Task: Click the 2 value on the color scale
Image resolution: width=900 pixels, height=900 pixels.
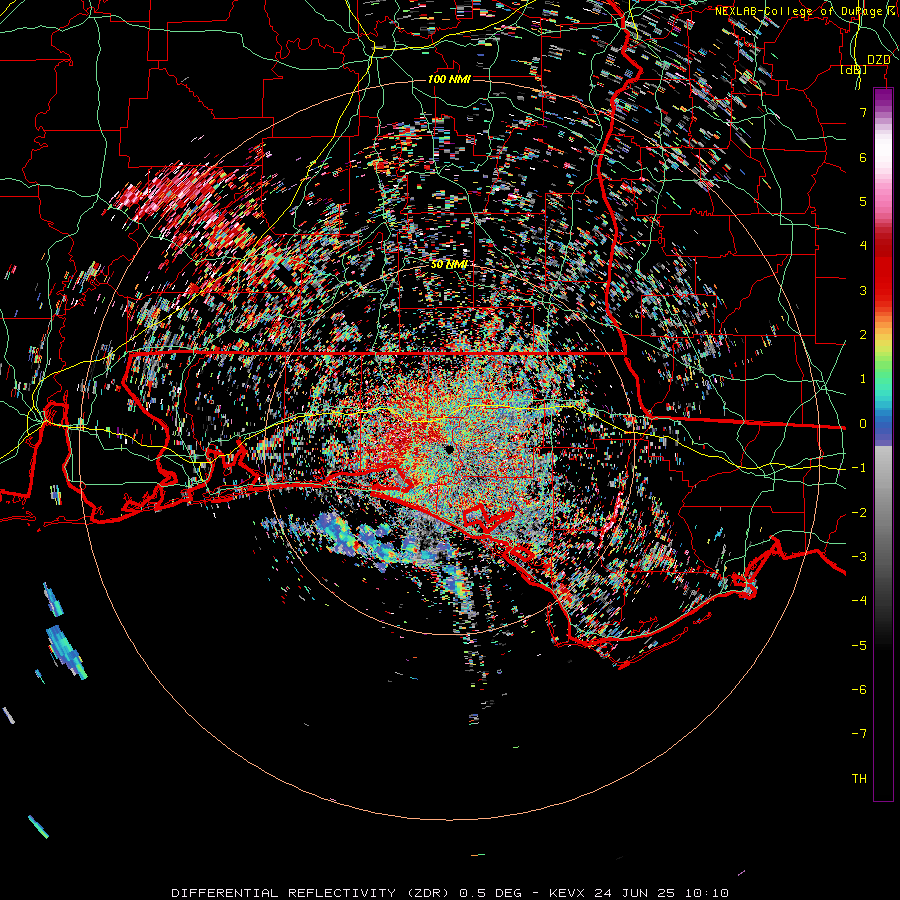Action: coord(863,335)
